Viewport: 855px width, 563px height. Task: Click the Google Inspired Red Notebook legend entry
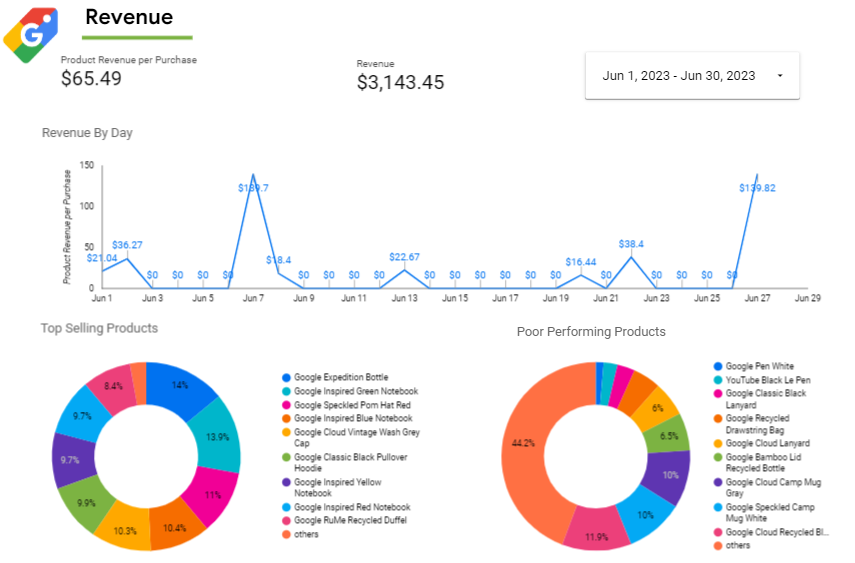coord(346,507)
